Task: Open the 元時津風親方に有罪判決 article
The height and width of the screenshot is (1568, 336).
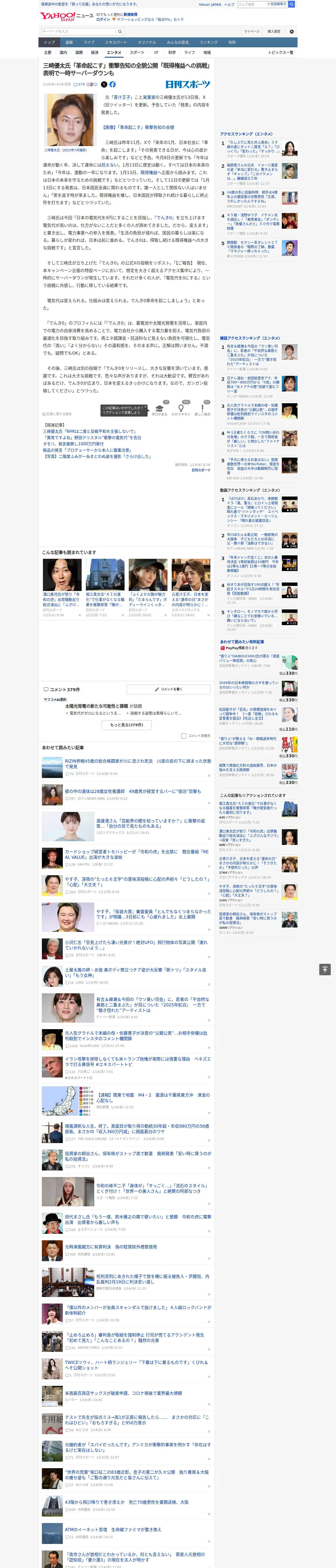Action: 111,1247
